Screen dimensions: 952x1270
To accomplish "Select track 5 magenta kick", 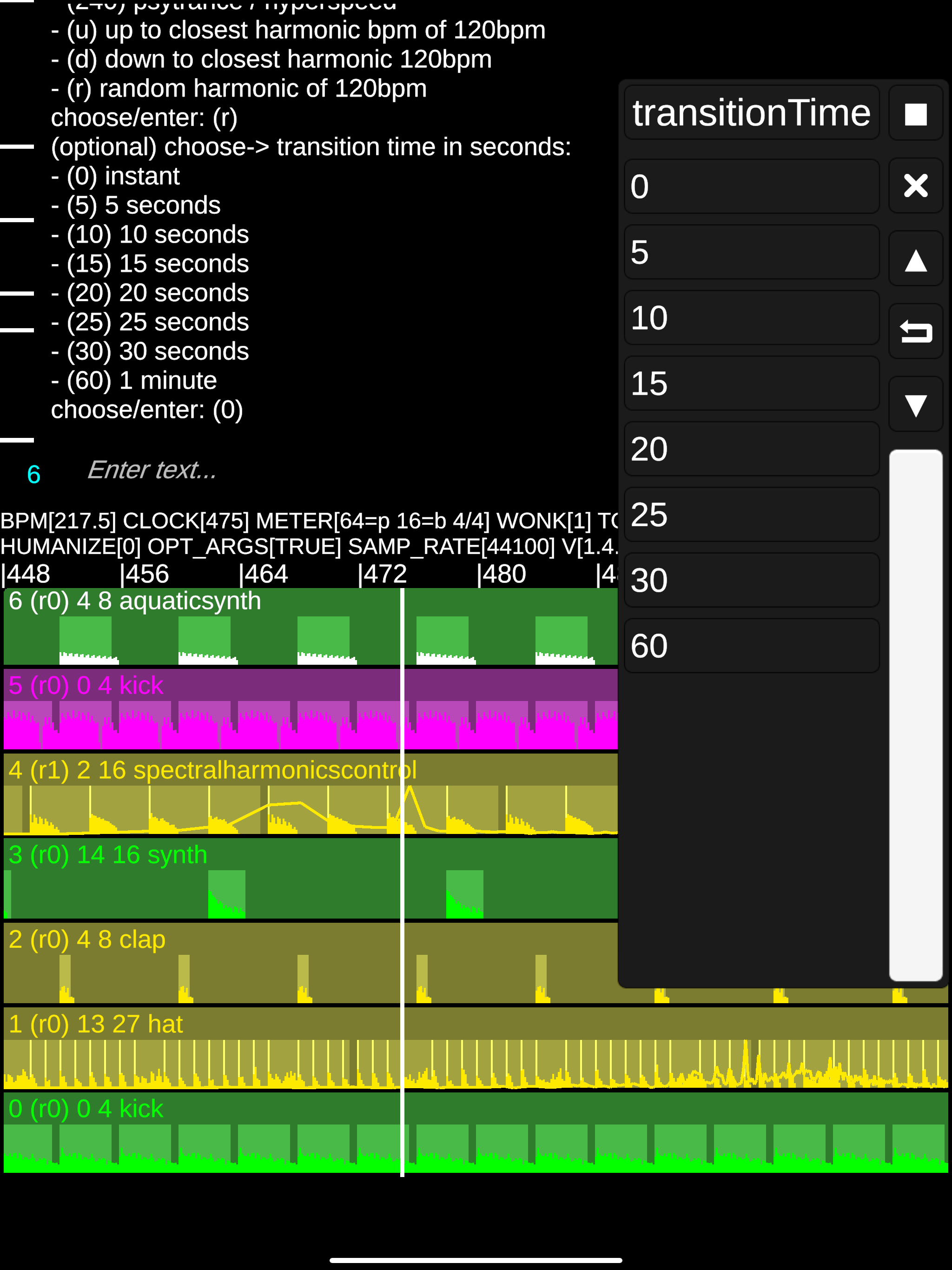I will 310,709.
